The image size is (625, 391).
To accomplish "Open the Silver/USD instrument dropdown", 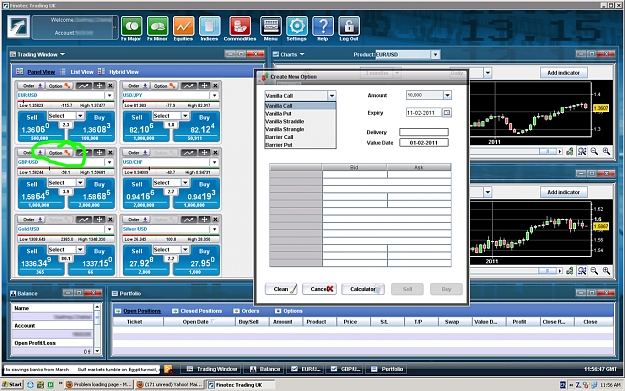I will 214,229.
